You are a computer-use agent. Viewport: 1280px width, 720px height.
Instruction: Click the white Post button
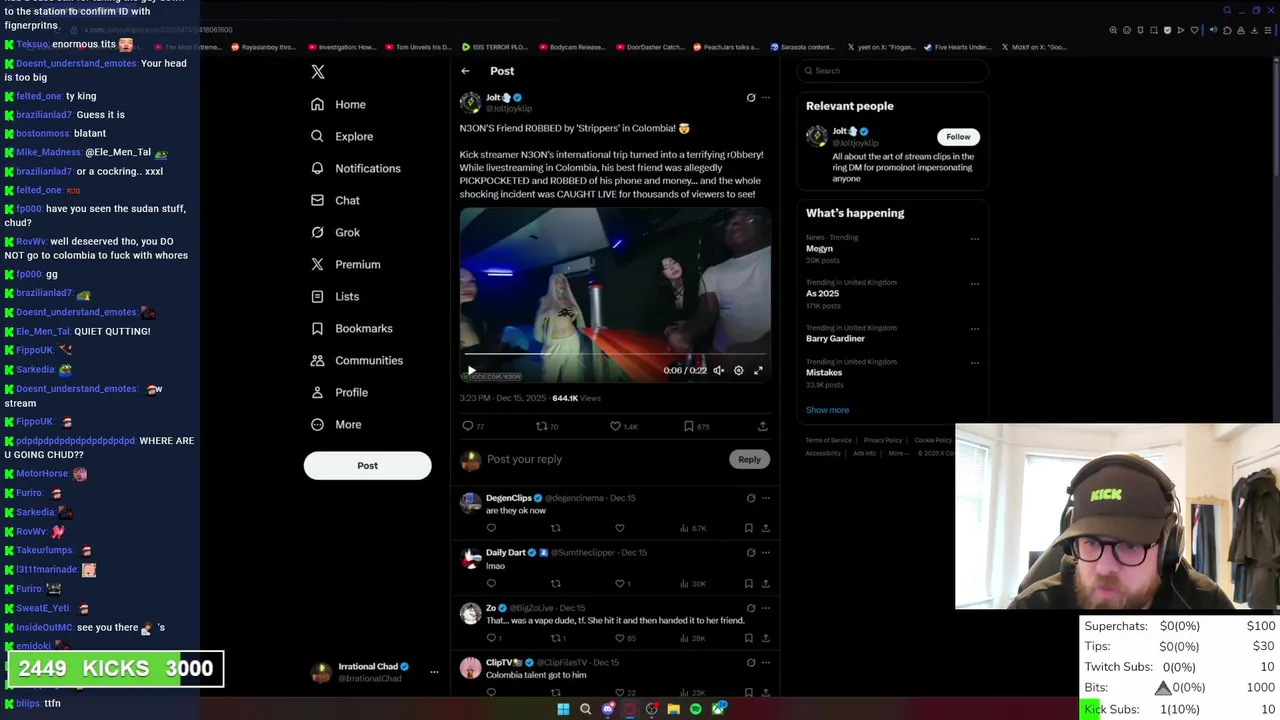(367, 465)
